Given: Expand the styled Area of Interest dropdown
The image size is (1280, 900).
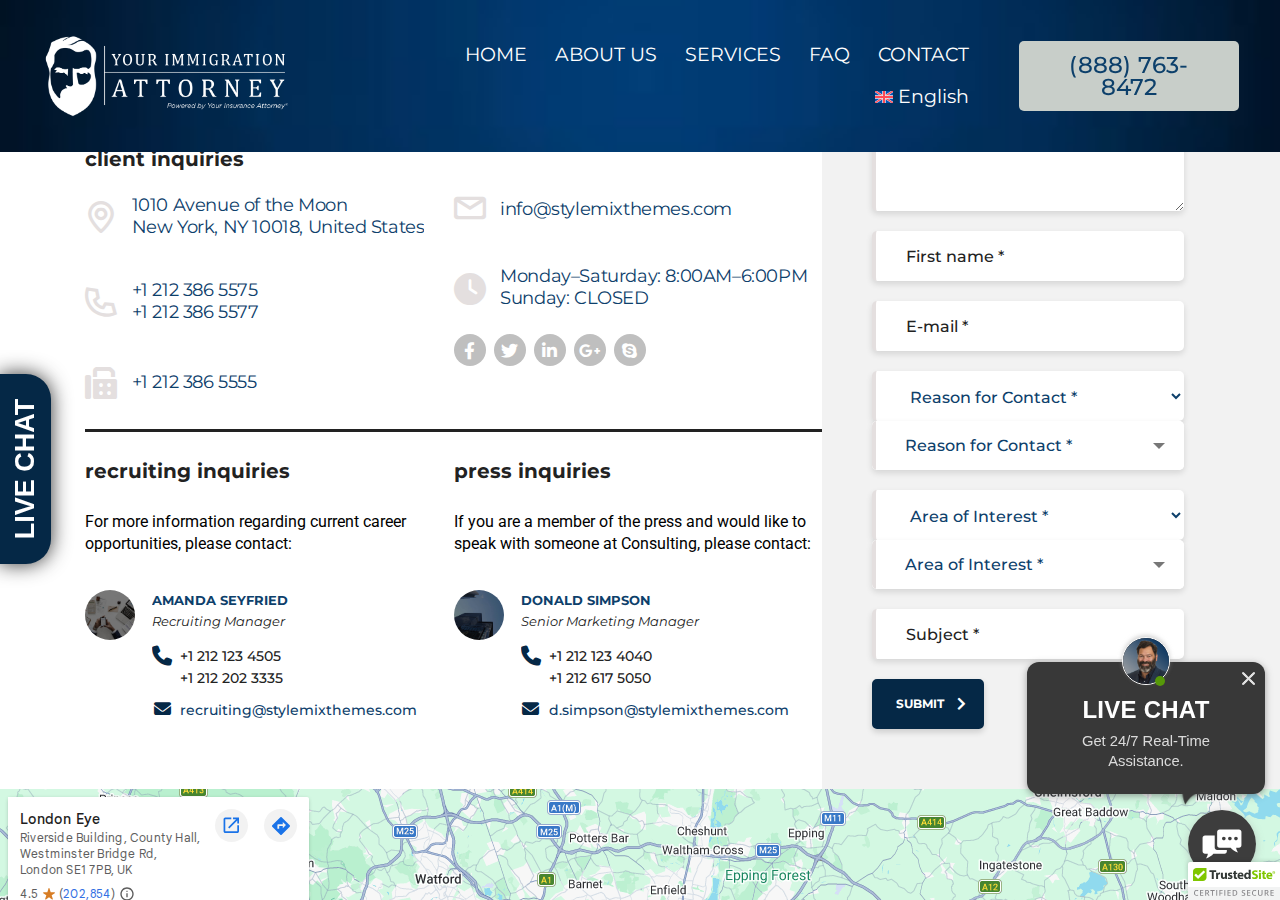Looking at the screenshot, I should (x=1029, y=564).
